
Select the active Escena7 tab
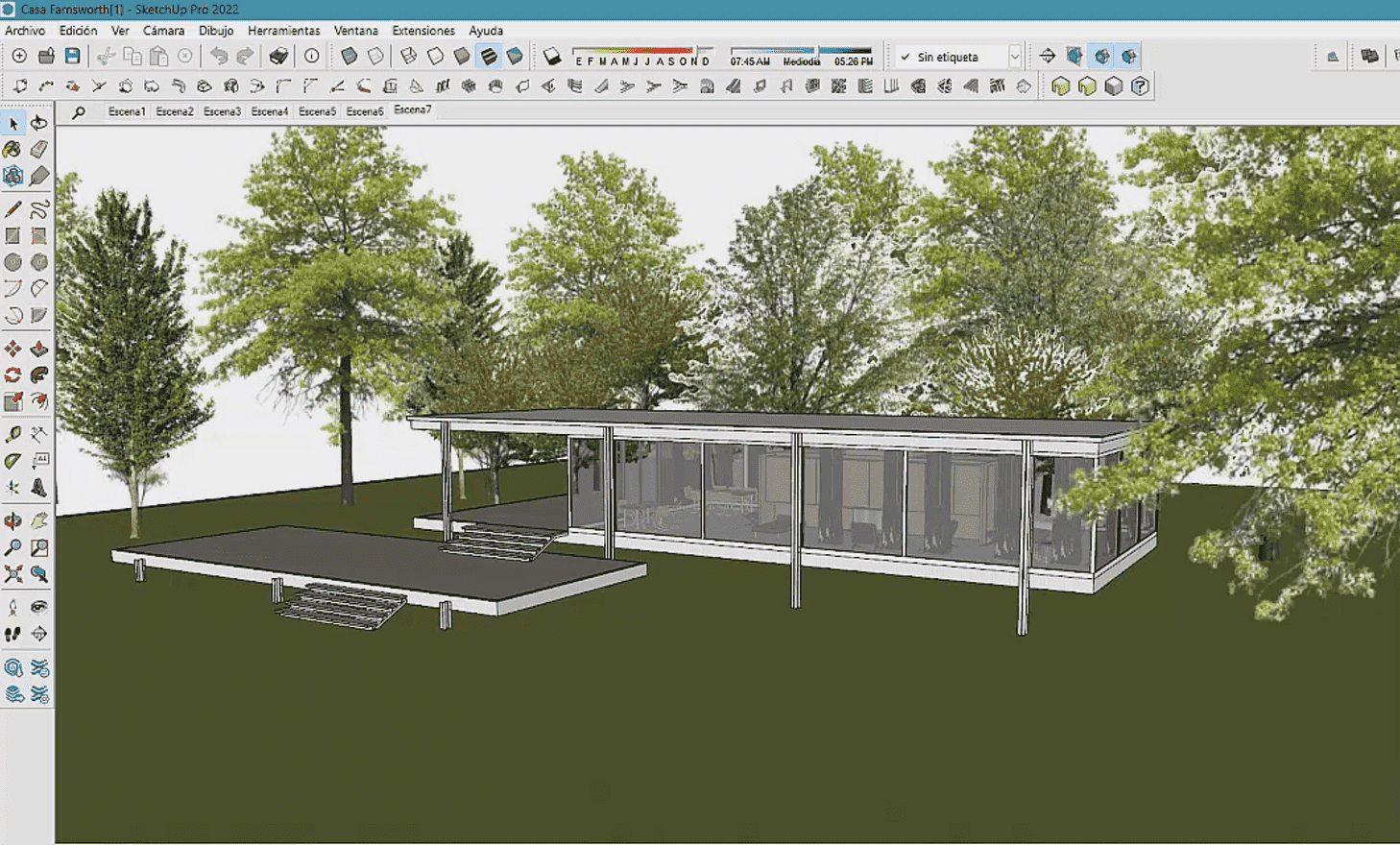(x=413, y=110)
